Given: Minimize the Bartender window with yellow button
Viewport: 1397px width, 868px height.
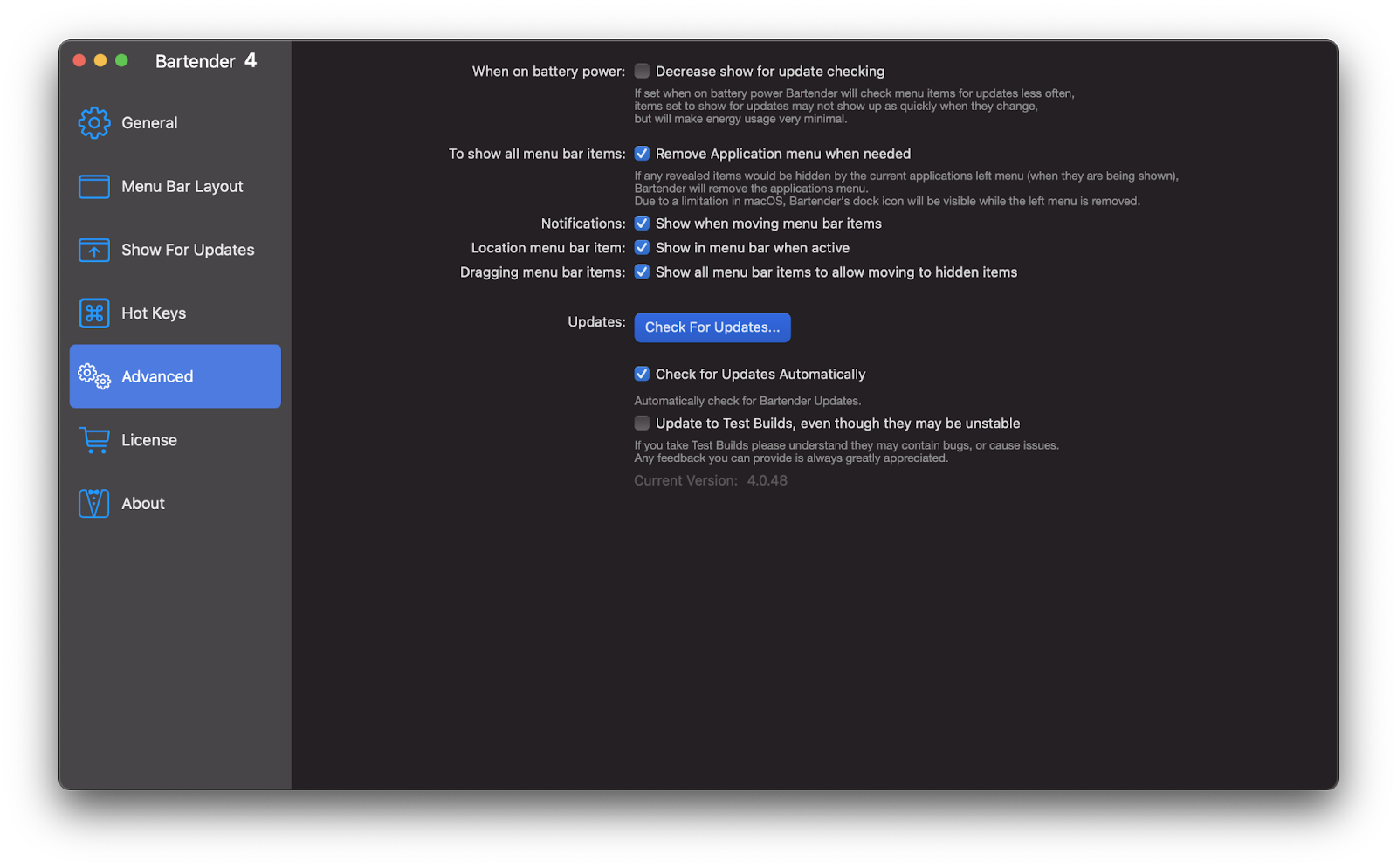Looking at the screenshot, I should click(100, 60).
